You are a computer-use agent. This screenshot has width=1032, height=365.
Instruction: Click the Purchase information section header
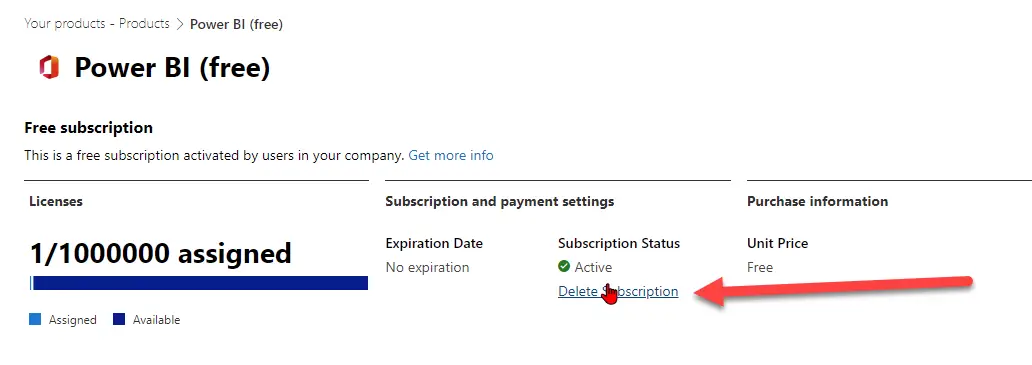pyautogui.click(x=817, y=201)
